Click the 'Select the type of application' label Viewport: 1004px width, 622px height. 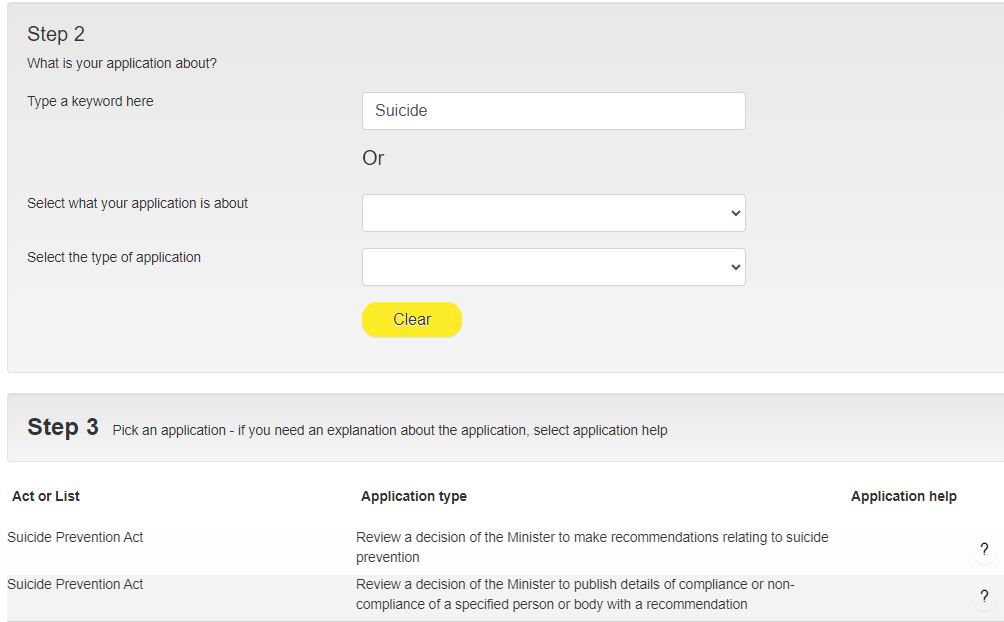point(114,258)
